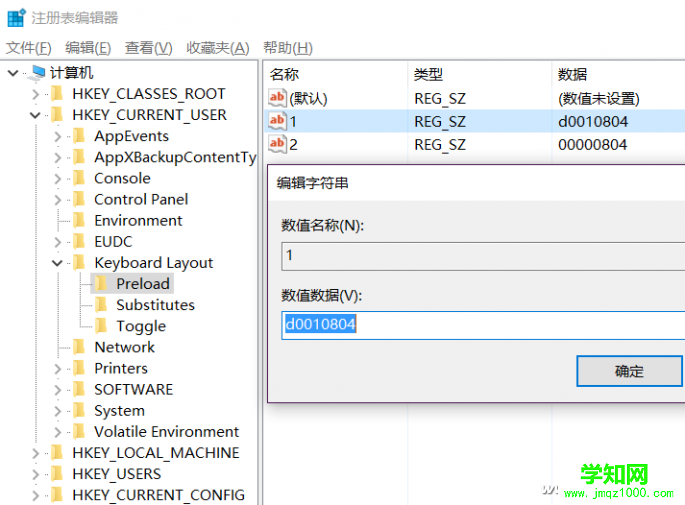Click the string value icon for entry 2
Viewport: 685px width, 505px height.
[x=277, y=144]
